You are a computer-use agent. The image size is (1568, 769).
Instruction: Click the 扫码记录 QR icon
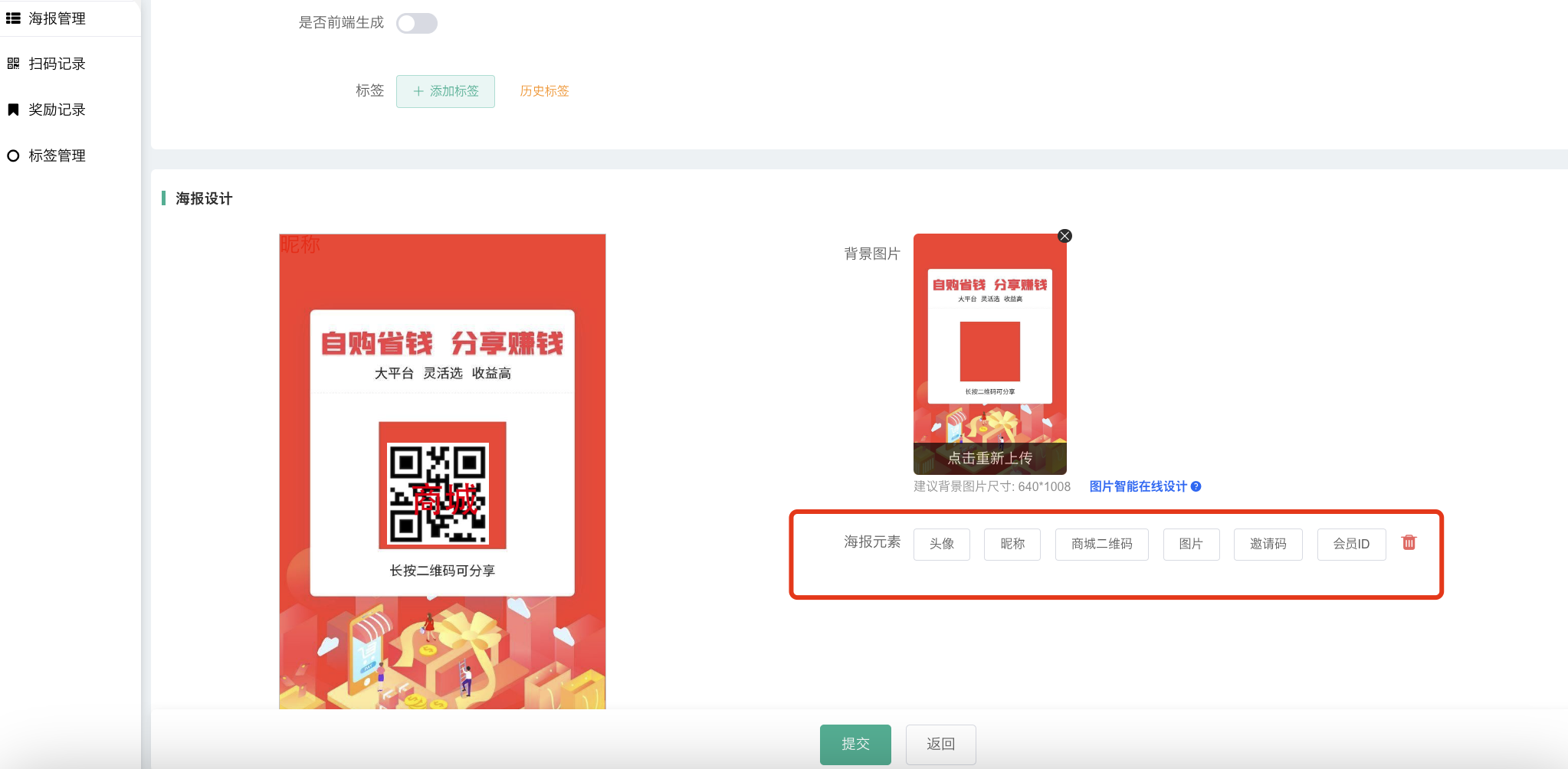(x=13, y=64)
